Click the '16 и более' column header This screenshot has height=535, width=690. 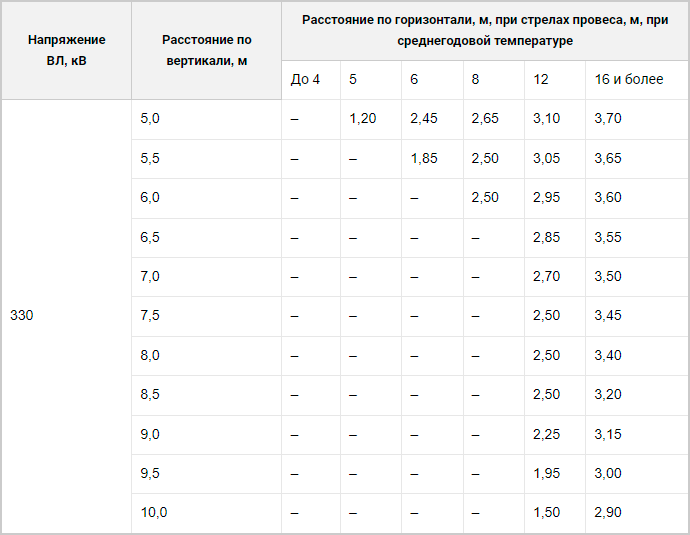pos(637,80)
